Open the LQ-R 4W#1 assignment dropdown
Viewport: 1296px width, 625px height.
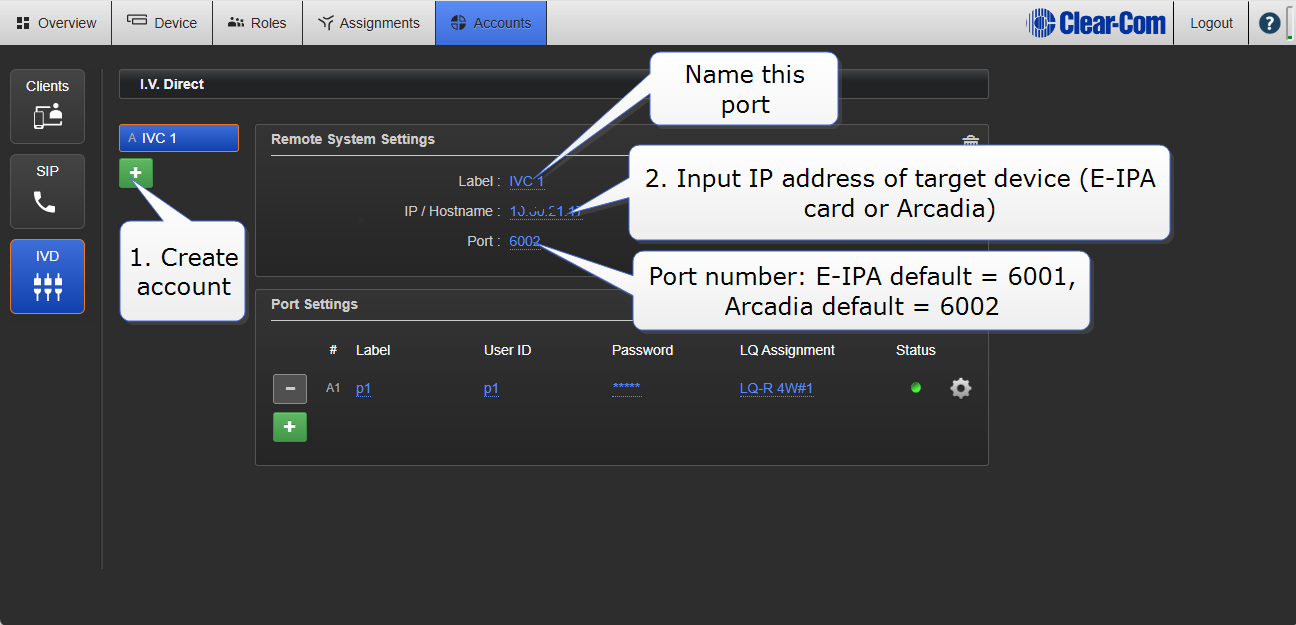pyautogui.click(x=776, y=389)
